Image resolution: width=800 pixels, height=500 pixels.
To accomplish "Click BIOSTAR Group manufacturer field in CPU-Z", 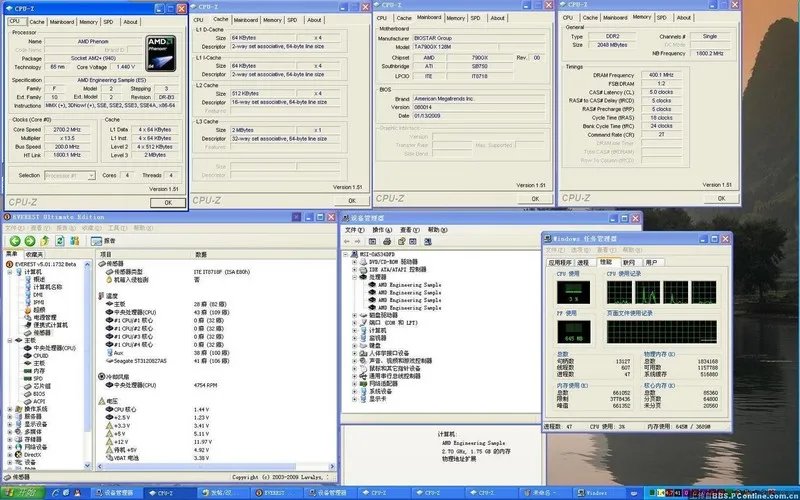I will pos(478,38).
